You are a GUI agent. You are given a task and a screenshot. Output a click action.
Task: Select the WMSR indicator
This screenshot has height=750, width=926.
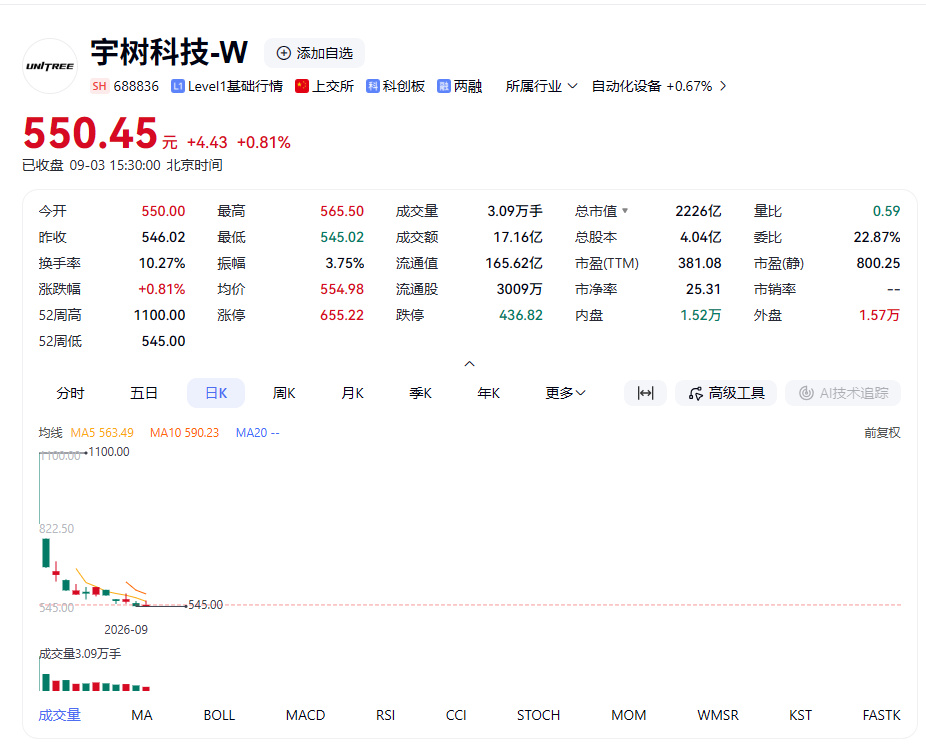pos(718,715)
